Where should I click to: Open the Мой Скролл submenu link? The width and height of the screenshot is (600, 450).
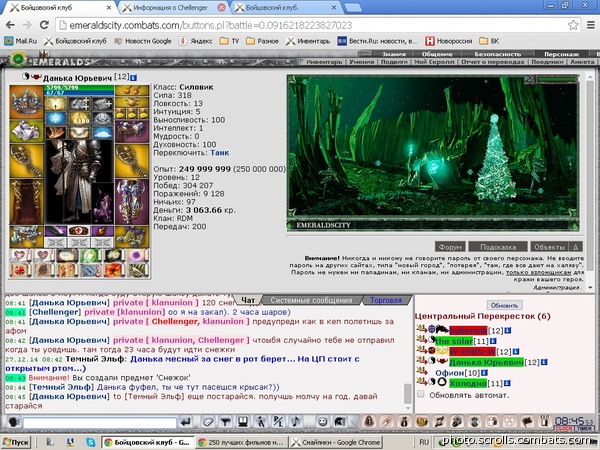434,62
